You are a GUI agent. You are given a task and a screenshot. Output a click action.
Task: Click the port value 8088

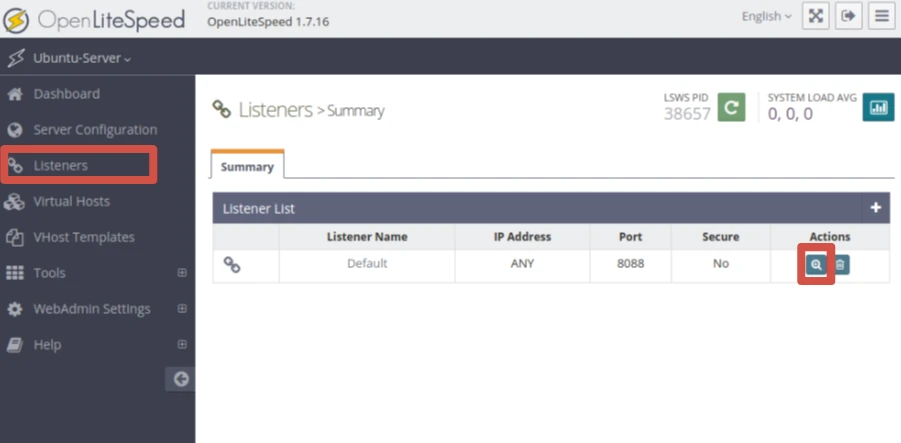pyautogui.click(x=631, y=264)
